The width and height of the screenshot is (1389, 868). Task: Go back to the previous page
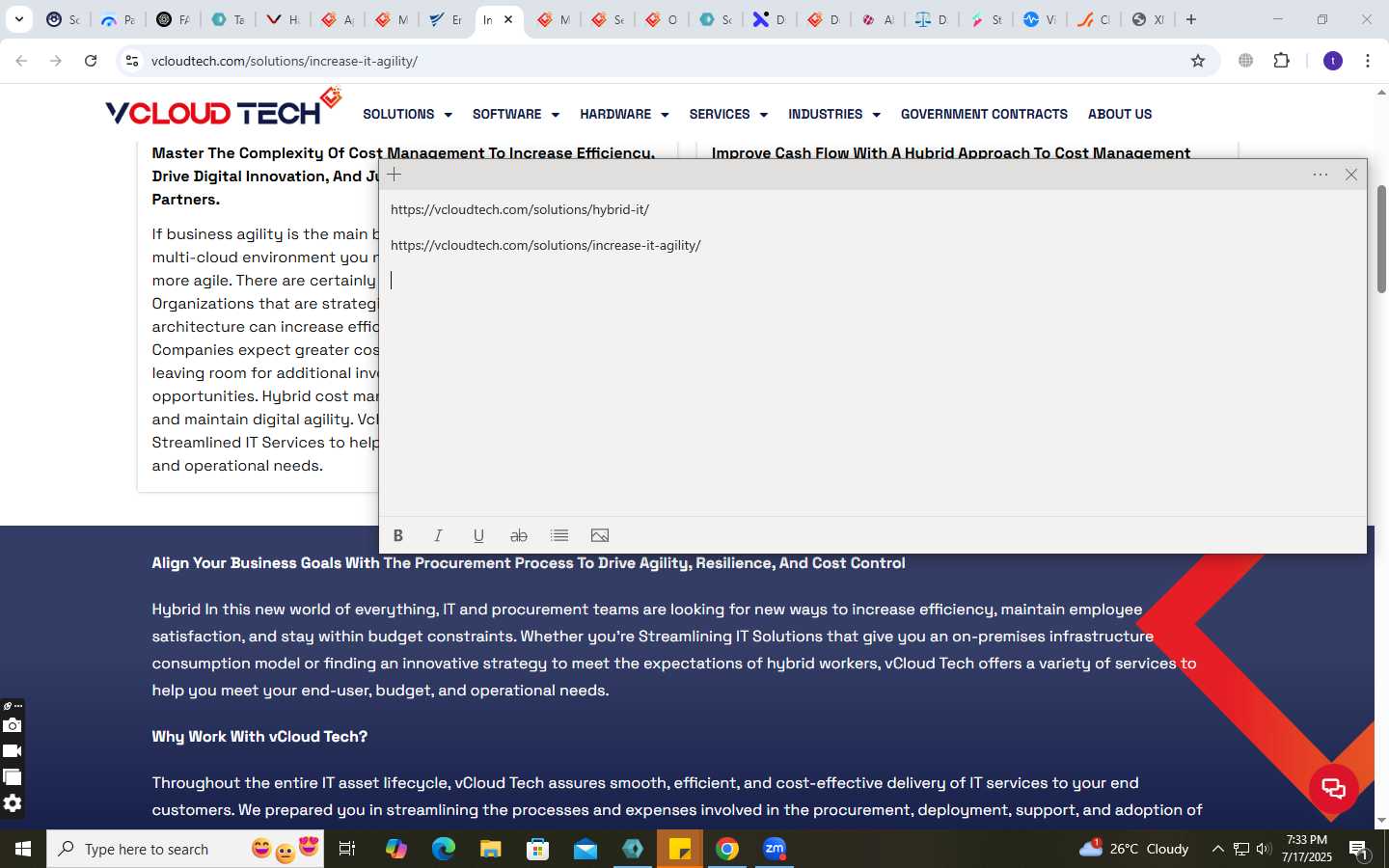pos(21,61)
